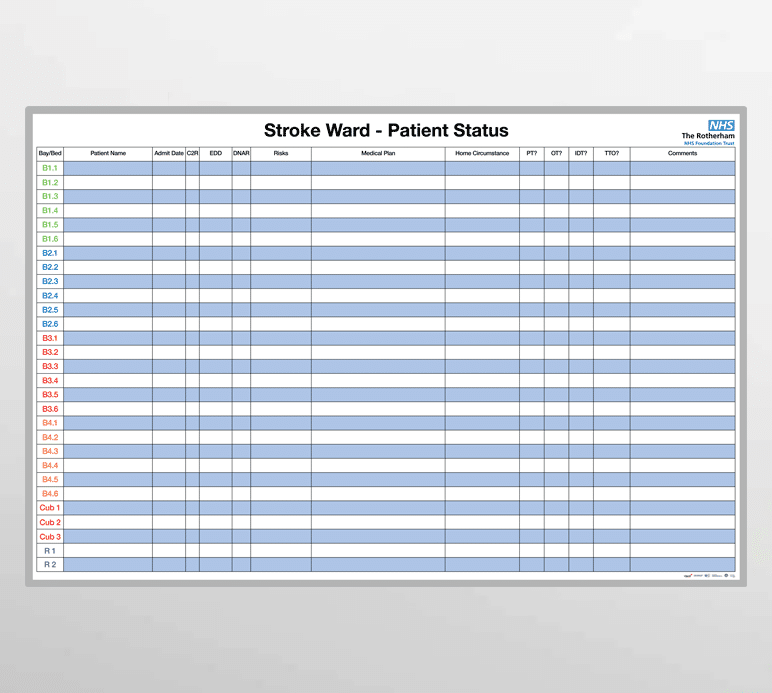Select the Admit Date column header
The image size is (772, 693).
point(169,154)
